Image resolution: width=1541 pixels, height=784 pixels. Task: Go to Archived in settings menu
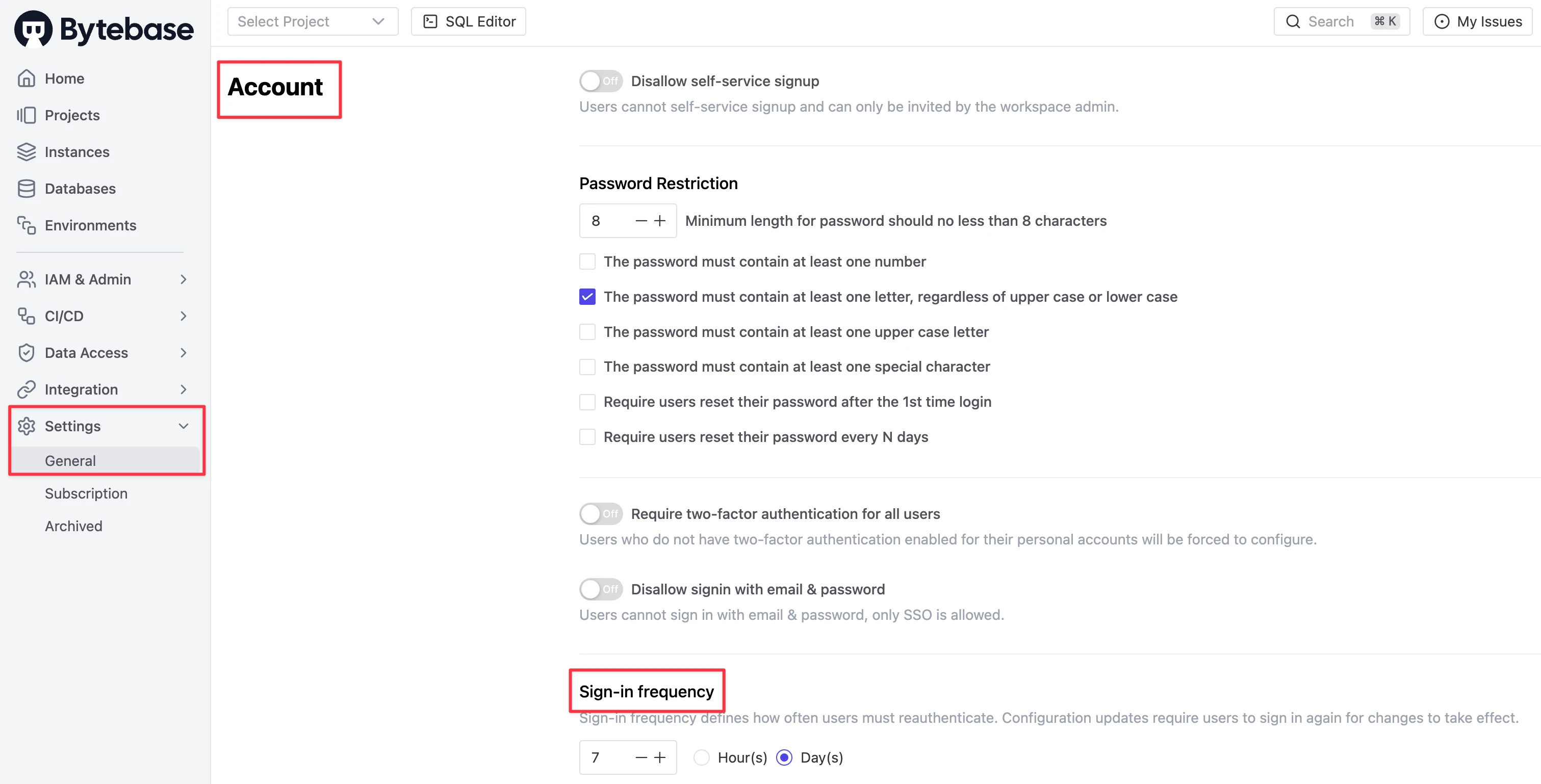pos(73,526)
